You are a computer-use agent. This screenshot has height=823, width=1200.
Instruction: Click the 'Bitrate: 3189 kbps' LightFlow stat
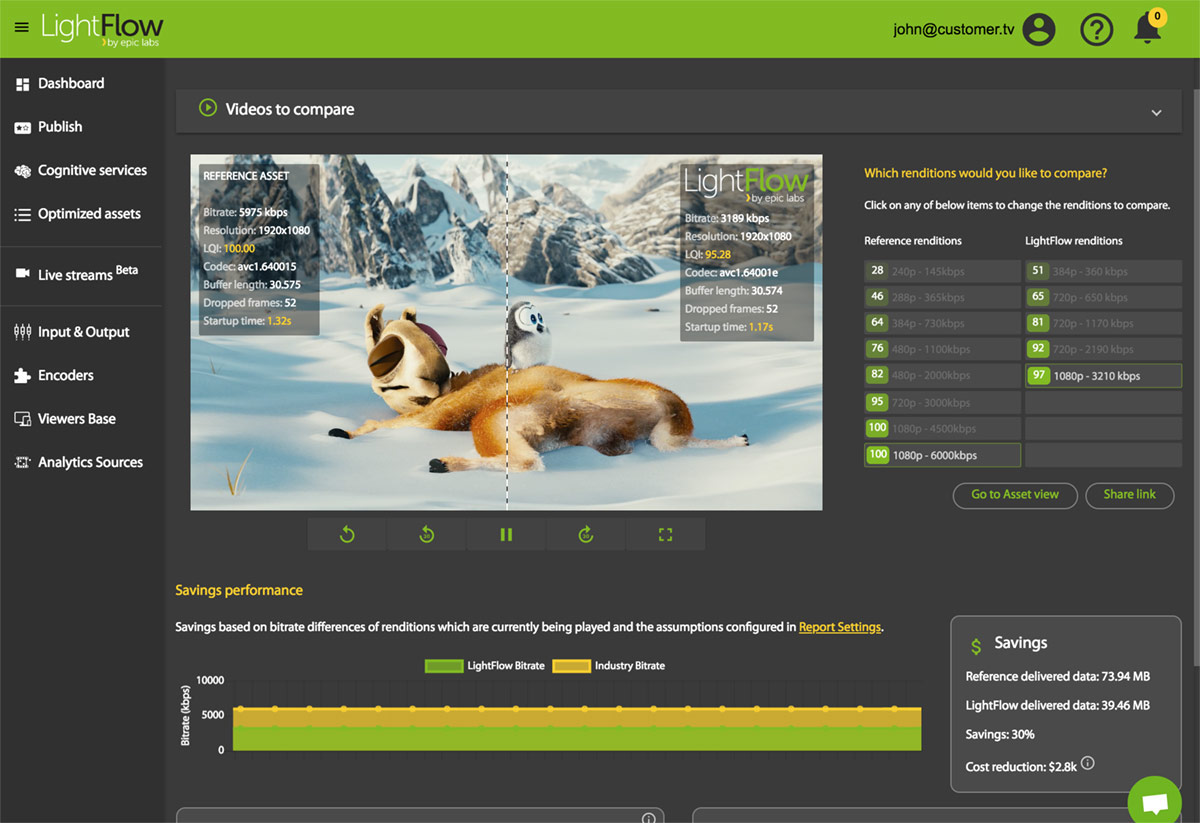pyautogui.click(x=727, y=218)
